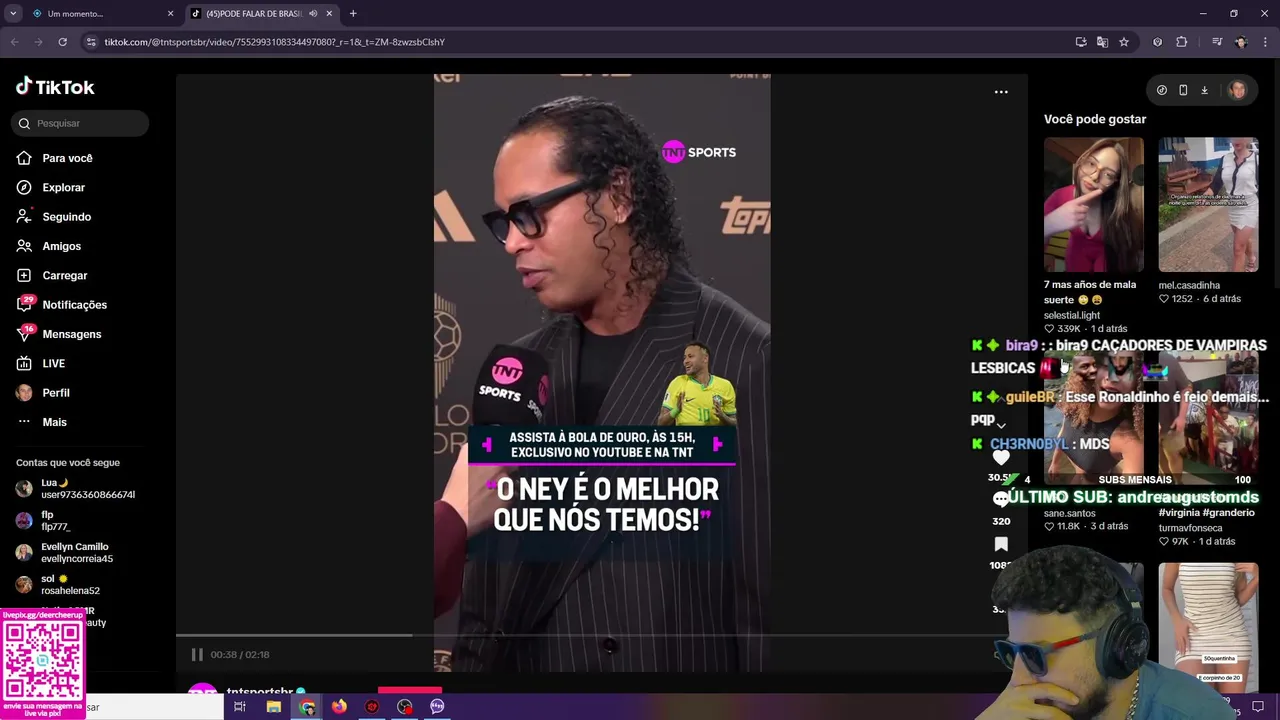1280x720 pixels.
Task: Mute the TikTok tab audio icon
Action: 312,14
